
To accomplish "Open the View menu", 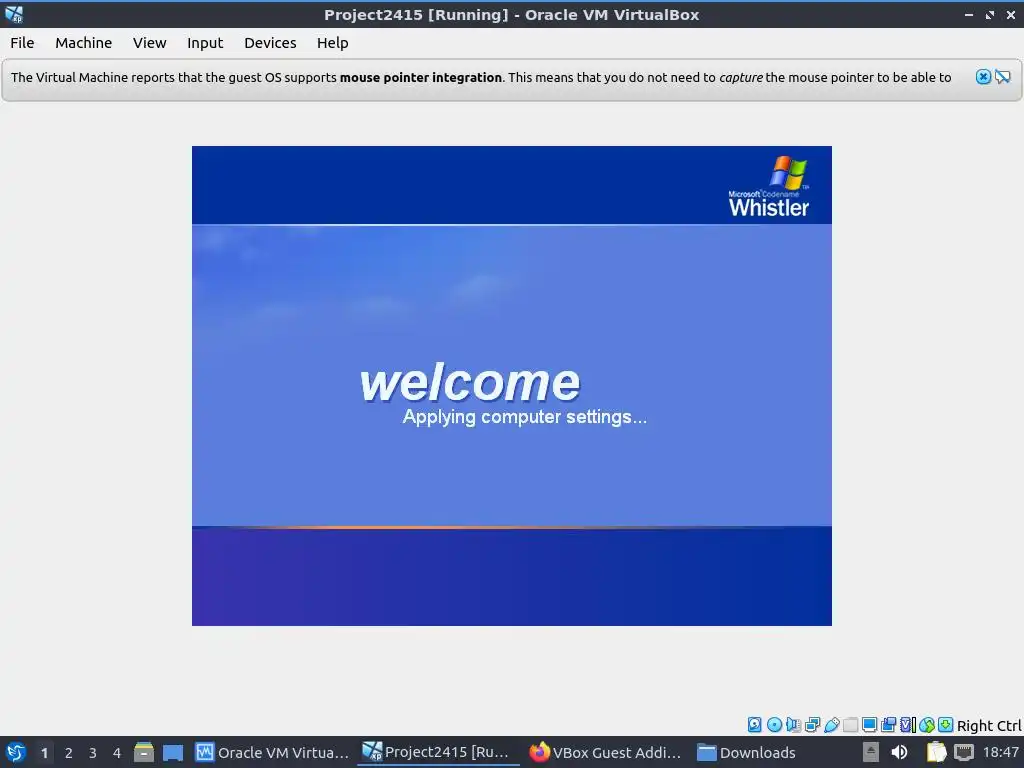I will [150, 42].
